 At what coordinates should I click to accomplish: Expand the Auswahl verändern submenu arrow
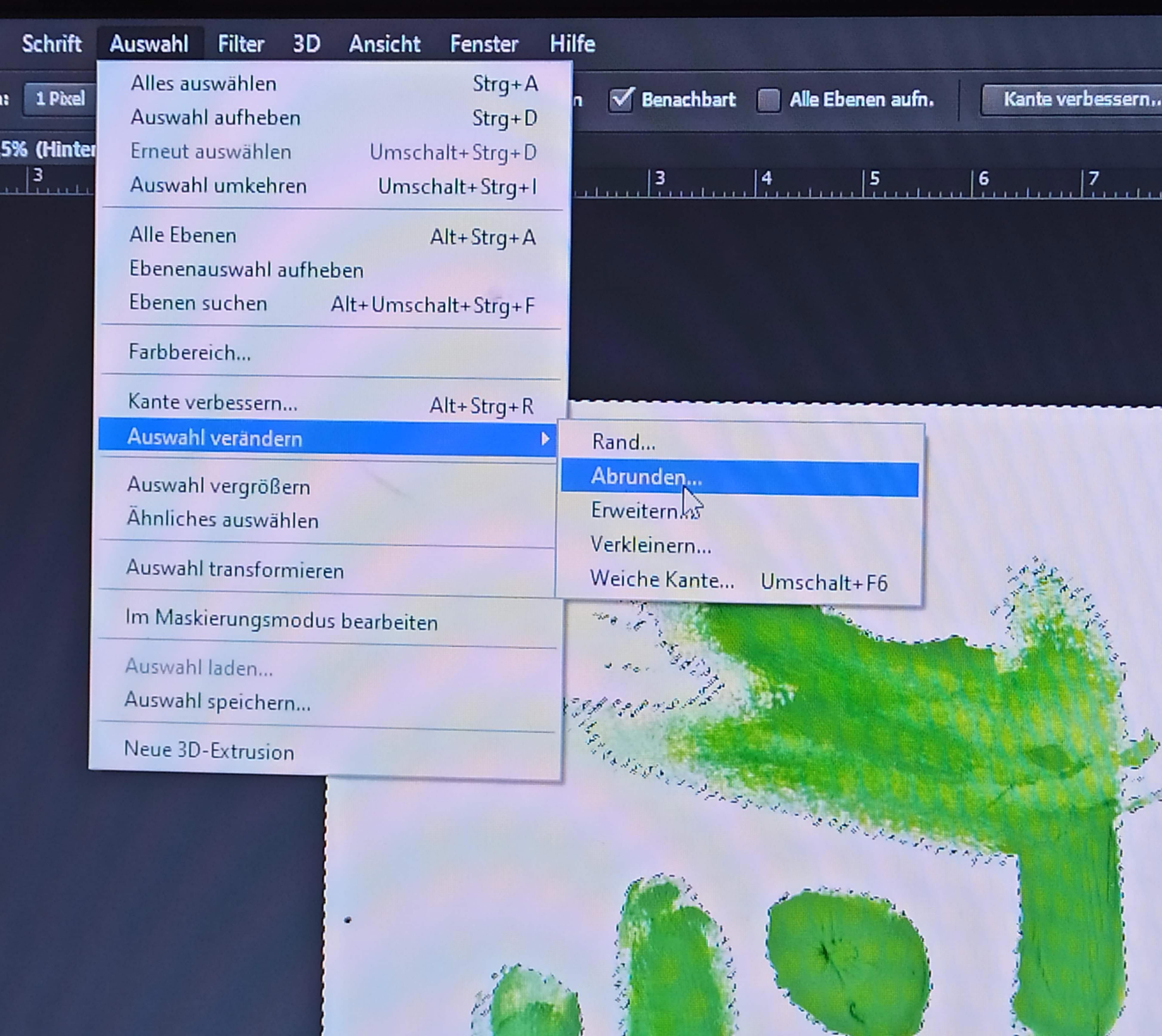pyautogui.click(x=544, y=438)
